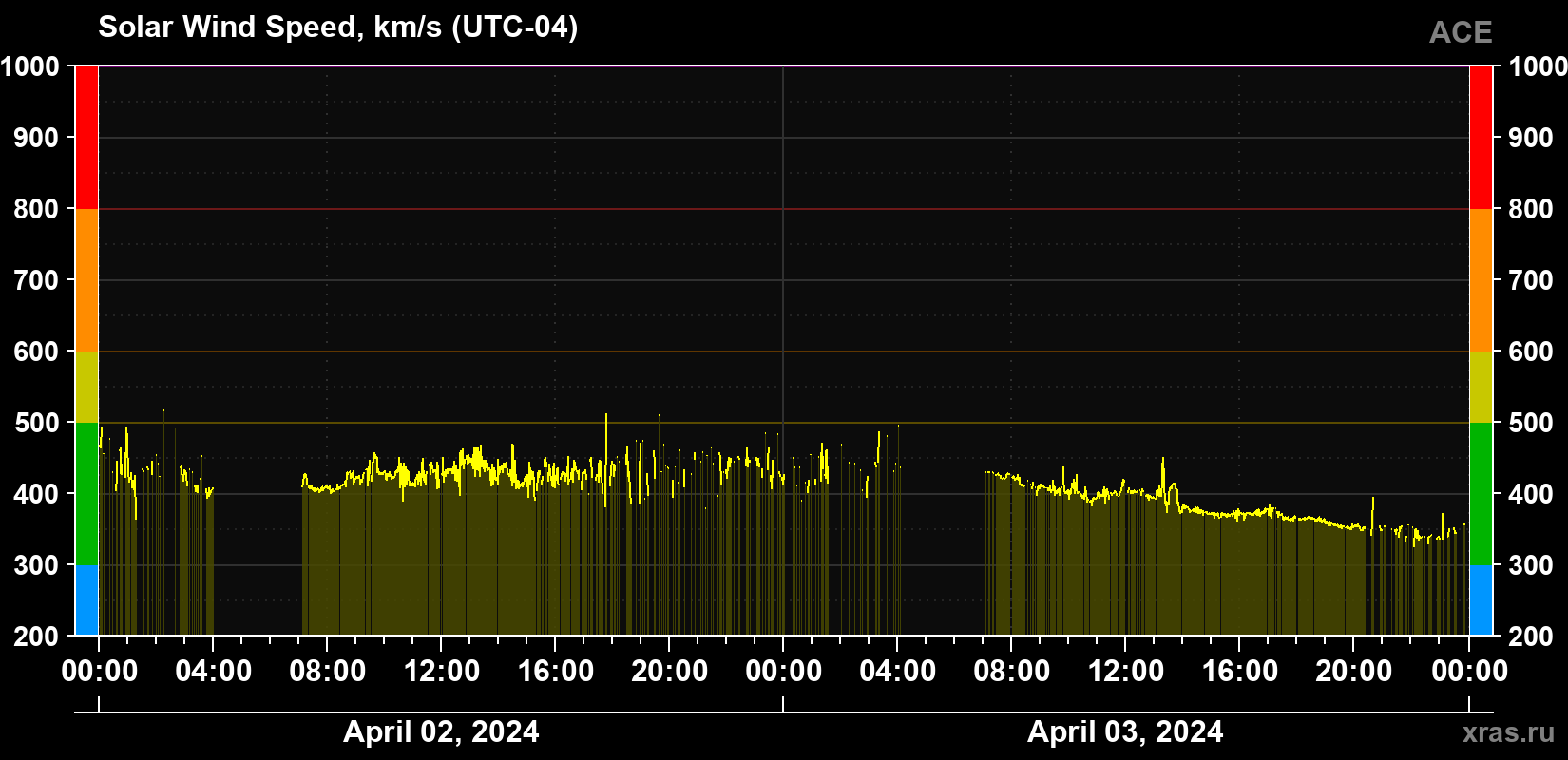
Task: Click the 12:00 time label on April 03
Action: coord(1126,672)
